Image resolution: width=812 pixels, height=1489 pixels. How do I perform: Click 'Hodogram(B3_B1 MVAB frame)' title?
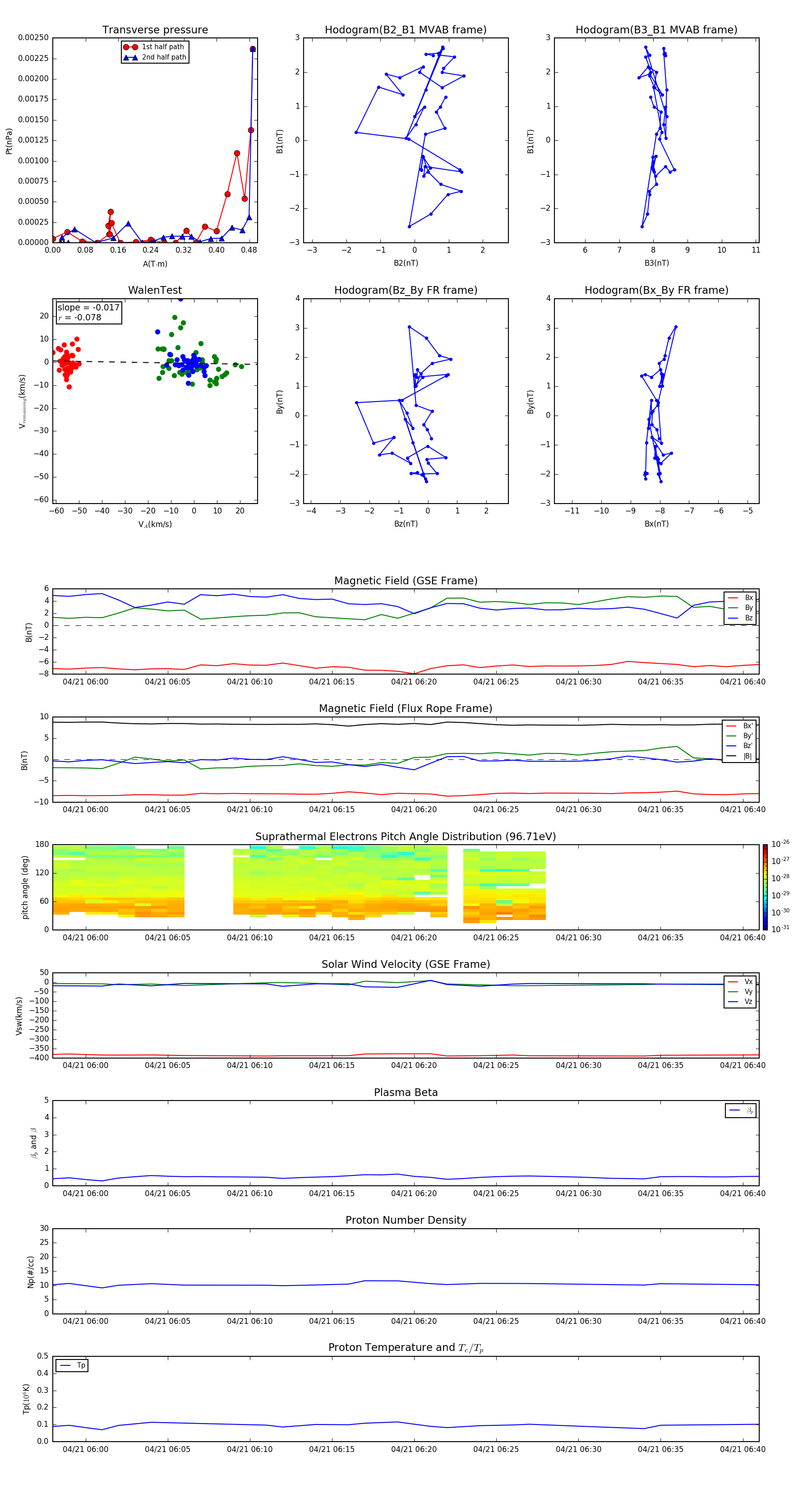pyautogui.click(x=656, y=30)
